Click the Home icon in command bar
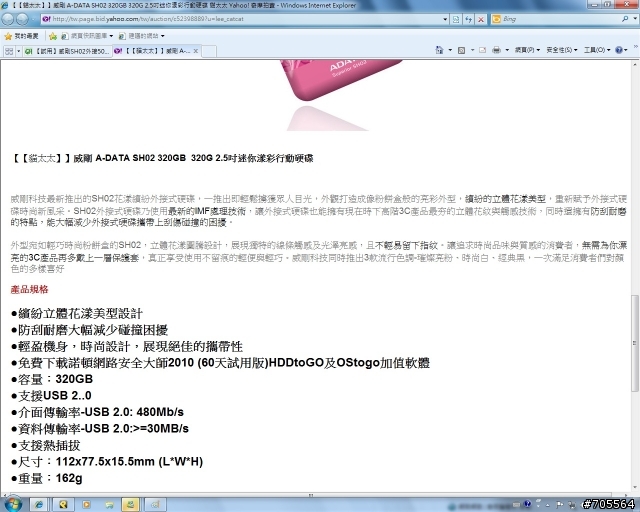 (439, 50)
